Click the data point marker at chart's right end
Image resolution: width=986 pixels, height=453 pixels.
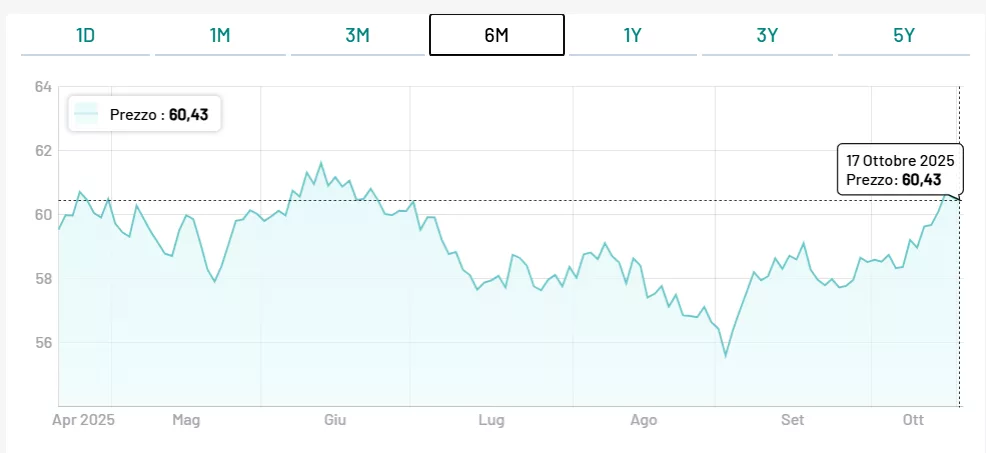(x=958, y=200)
